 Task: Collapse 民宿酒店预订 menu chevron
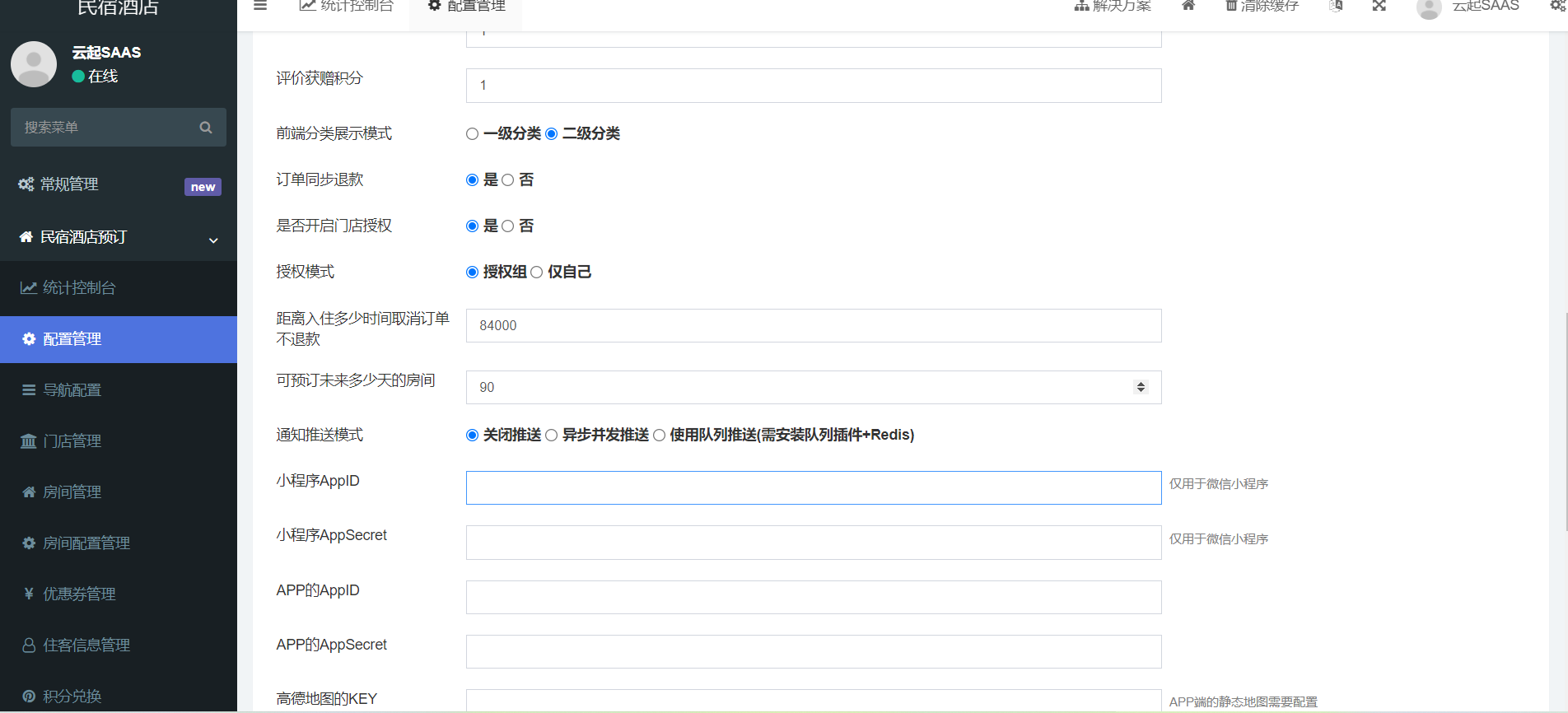pyautogui.click(x=213, y=240)
